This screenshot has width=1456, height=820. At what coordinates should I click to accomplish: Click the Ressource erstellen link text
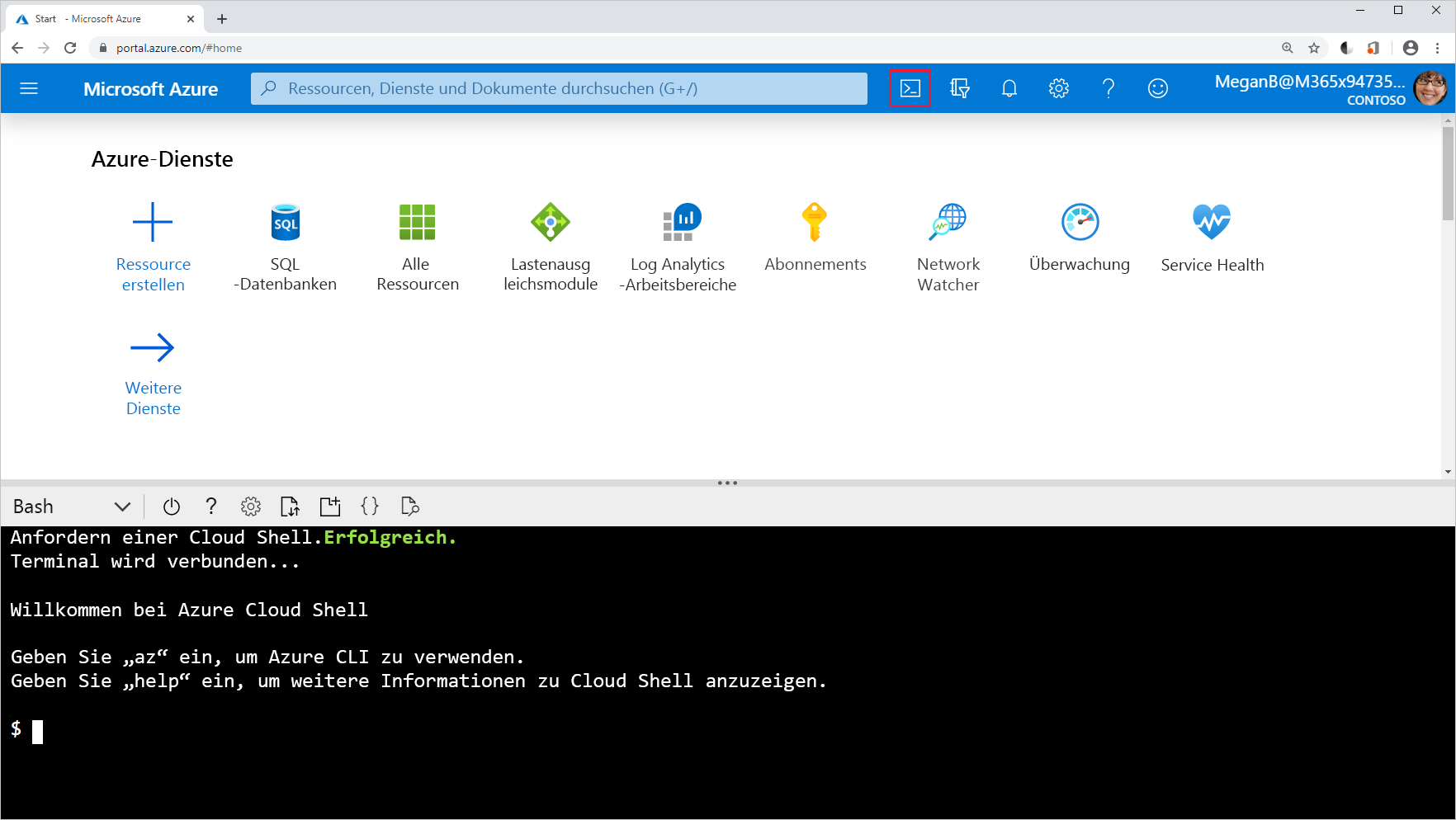click(154, 275)
